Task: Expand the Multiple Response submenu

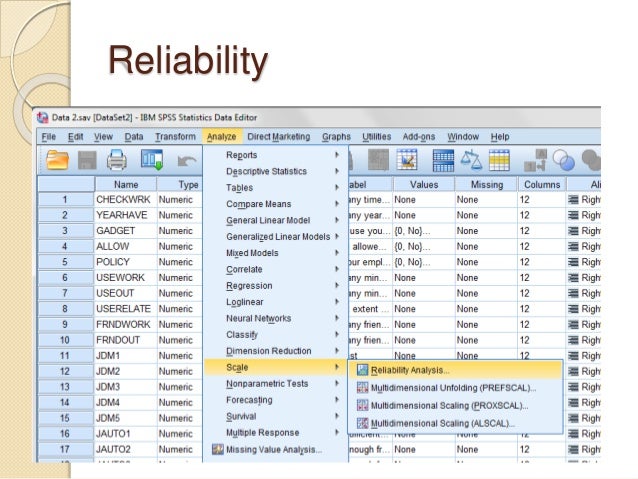Action: pyautogui.click(x=276, y=433)
